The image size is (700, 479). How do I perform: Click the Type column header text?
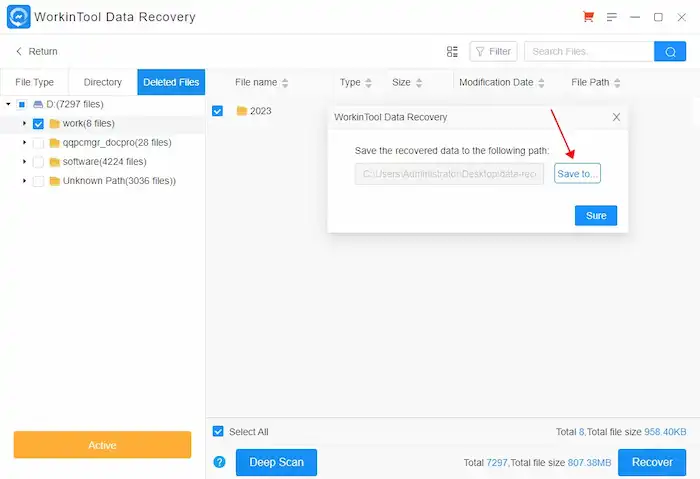(350, 83)
